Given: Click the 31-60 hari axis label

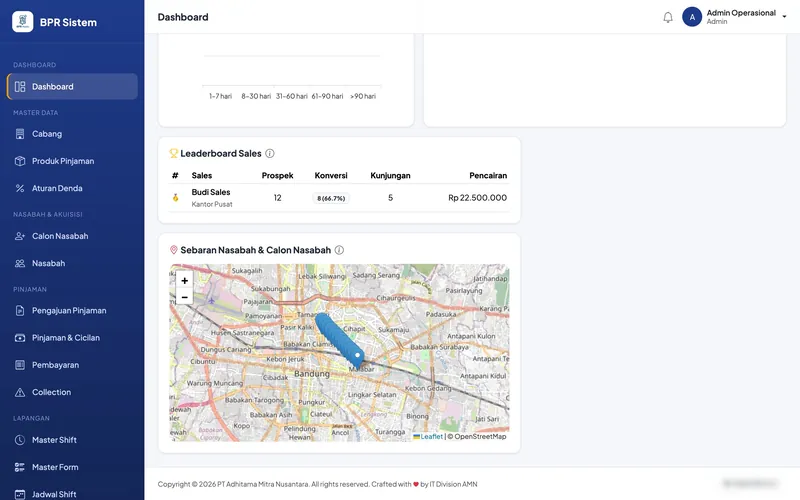Looking at the screenshot, I should click(292, 96).
